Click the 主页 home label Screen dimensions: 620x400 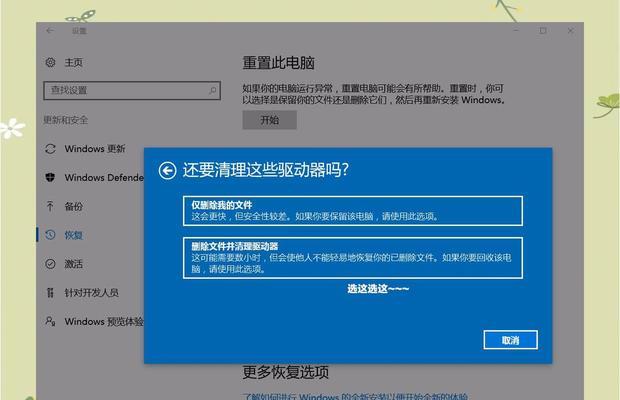pyautogui.click(x=74, y=62)
